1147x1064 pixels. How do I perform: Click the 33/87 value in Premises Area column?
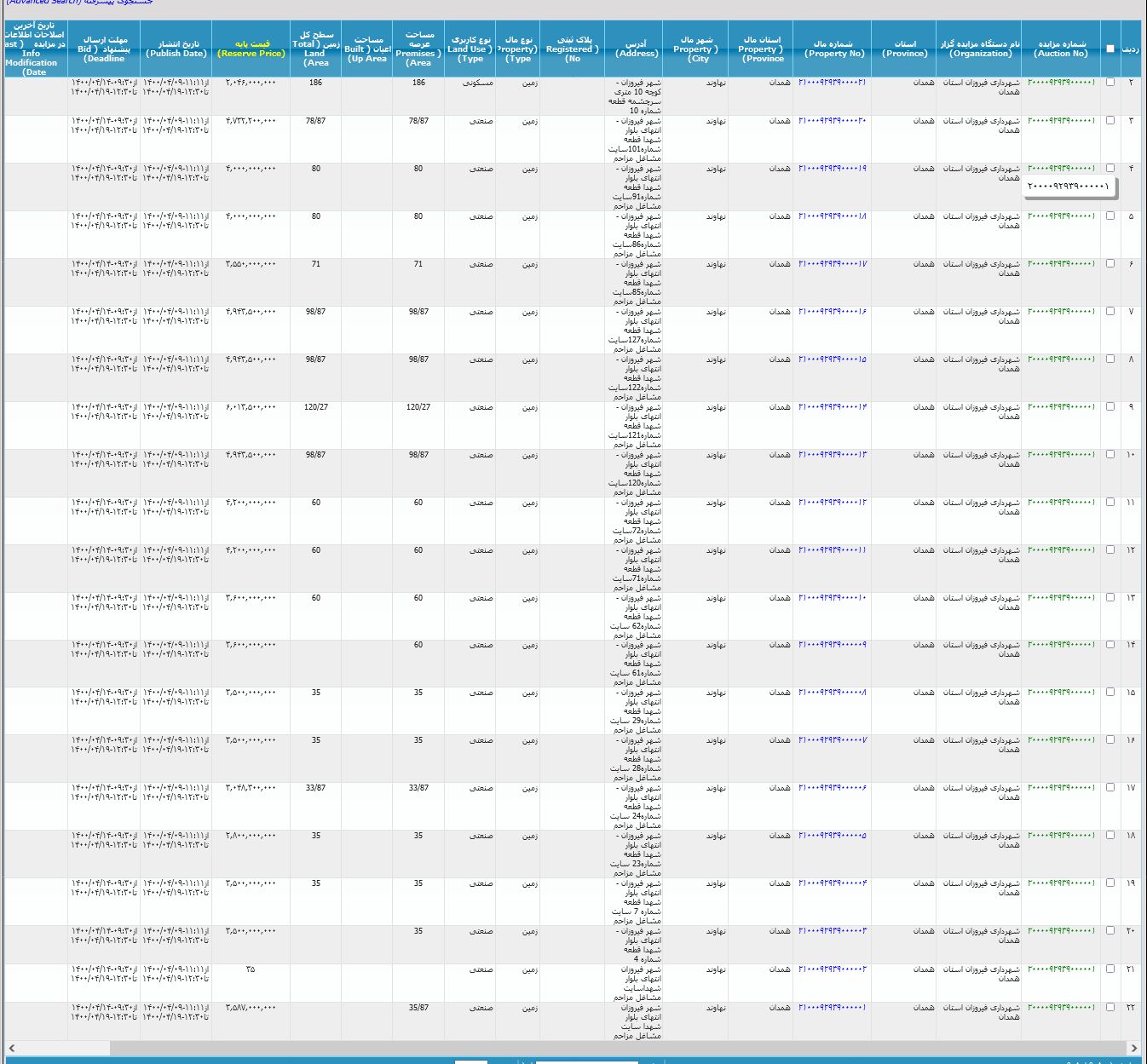click(x=418, y=788)
